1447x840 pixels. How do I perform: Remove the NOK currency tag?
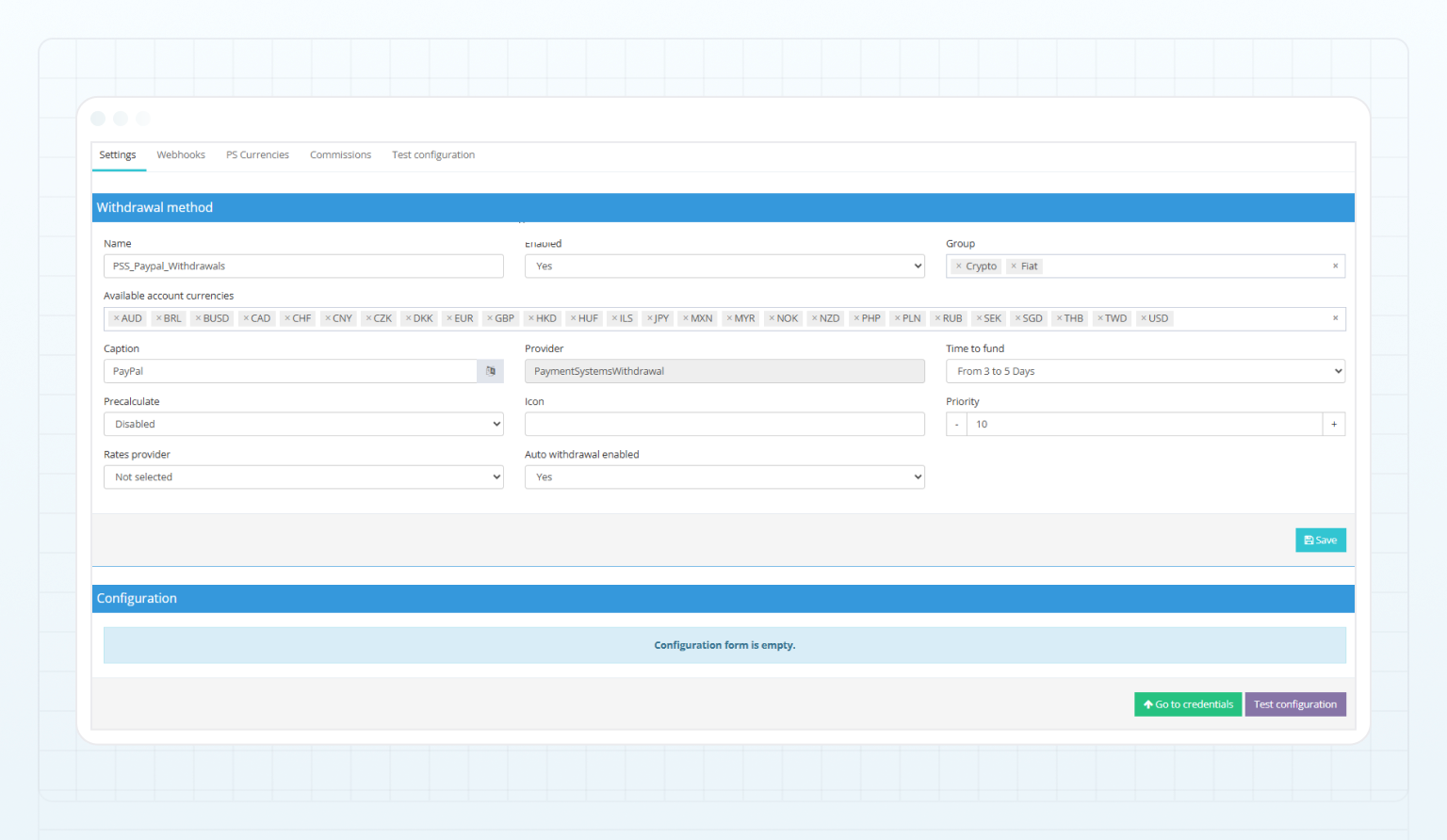click(772, 318)
